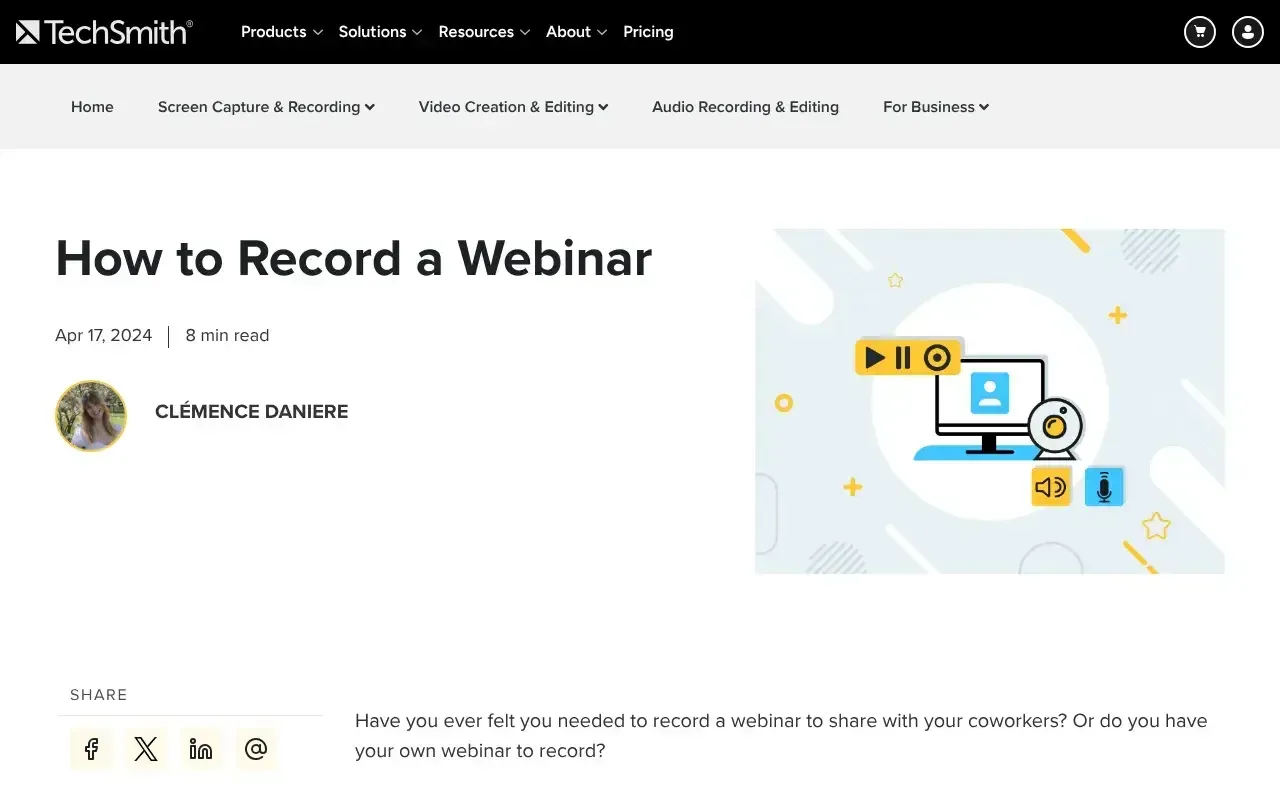The width and height of the screenshot is (1280, 800).
Task: Click the webinar recording hero image
Action: tap(989, 401)
